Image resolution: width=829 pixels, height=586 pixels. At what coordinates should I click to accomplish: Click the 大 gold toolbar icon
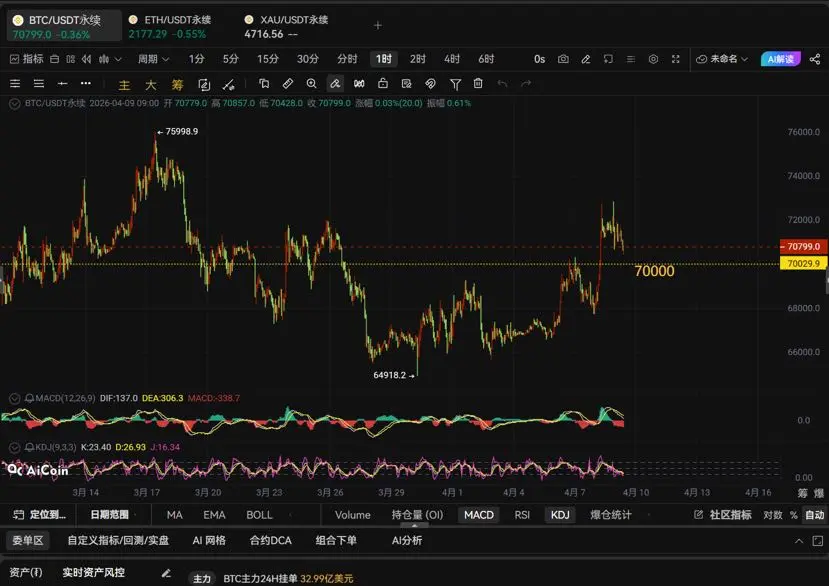(151, 85)
